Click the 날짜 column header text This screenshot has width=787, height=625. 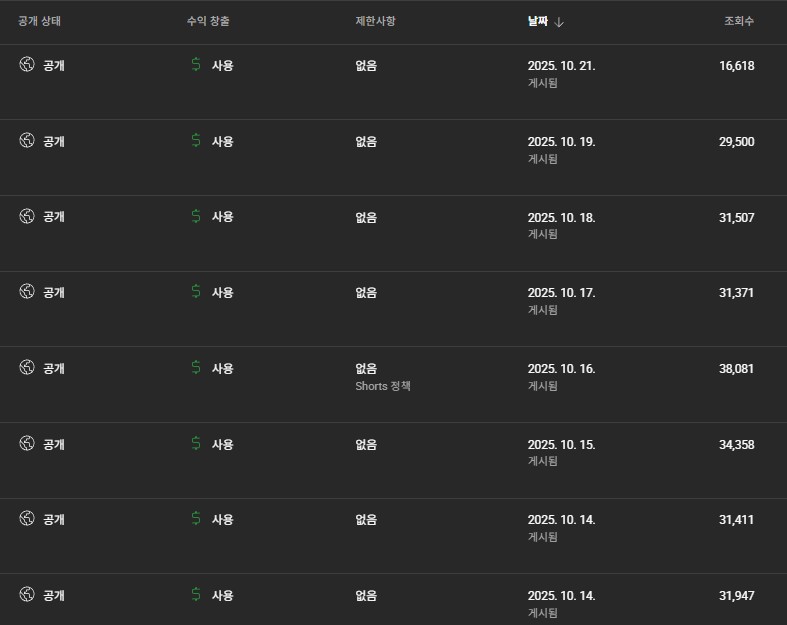click(x=538, y=21)
